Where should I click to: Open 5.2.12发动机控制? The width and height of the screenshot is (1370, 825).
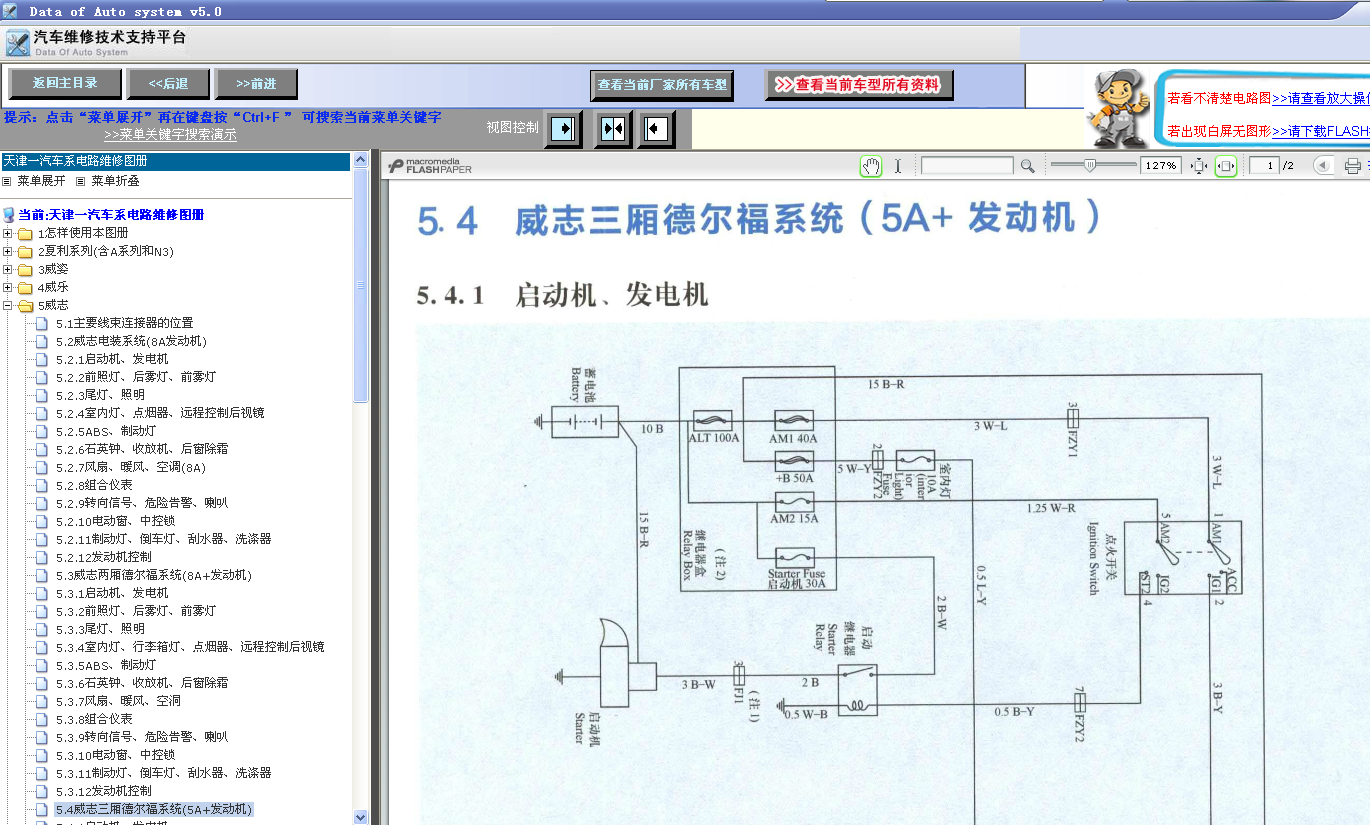(104, 557)
